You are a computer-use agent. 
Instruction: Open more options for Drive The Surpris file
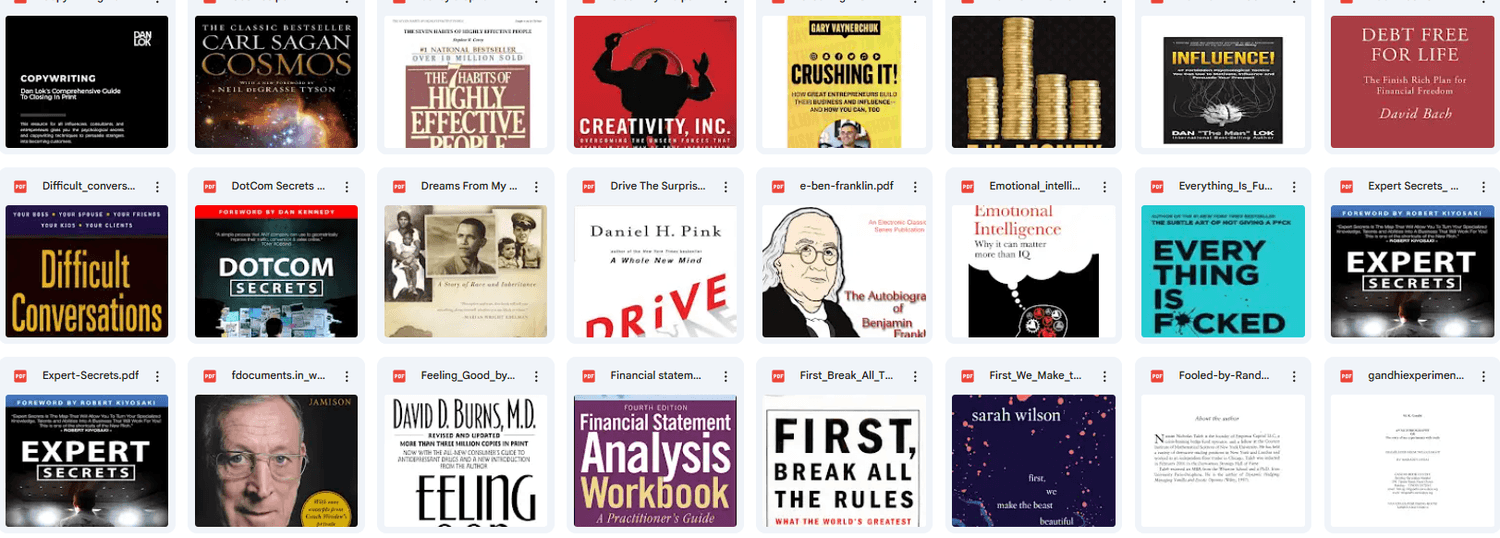(x=726, y=187)
